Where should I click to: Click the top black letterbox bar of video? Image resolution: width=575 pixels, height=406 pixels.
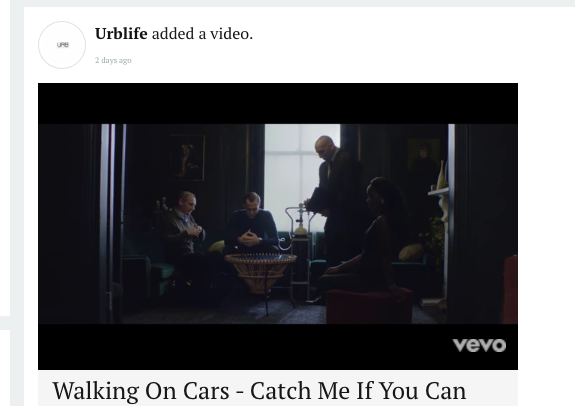coord(278,103)
